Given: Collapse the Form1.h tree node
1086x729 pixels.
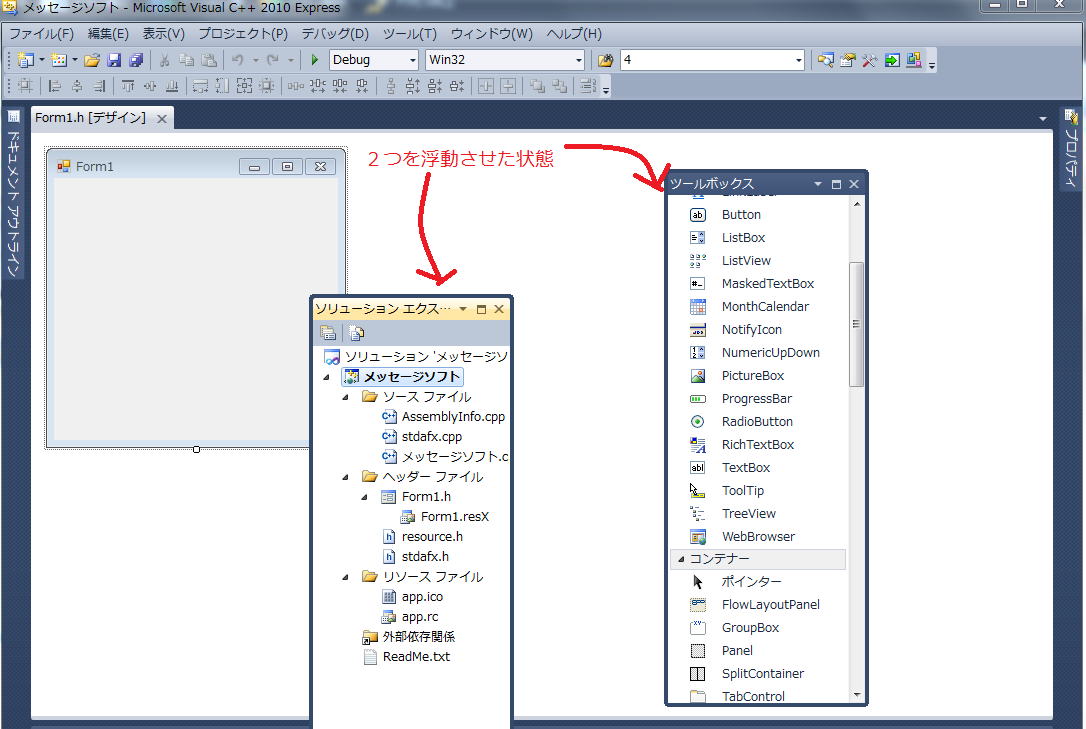Looking at the screenshot, I should 365,497.
